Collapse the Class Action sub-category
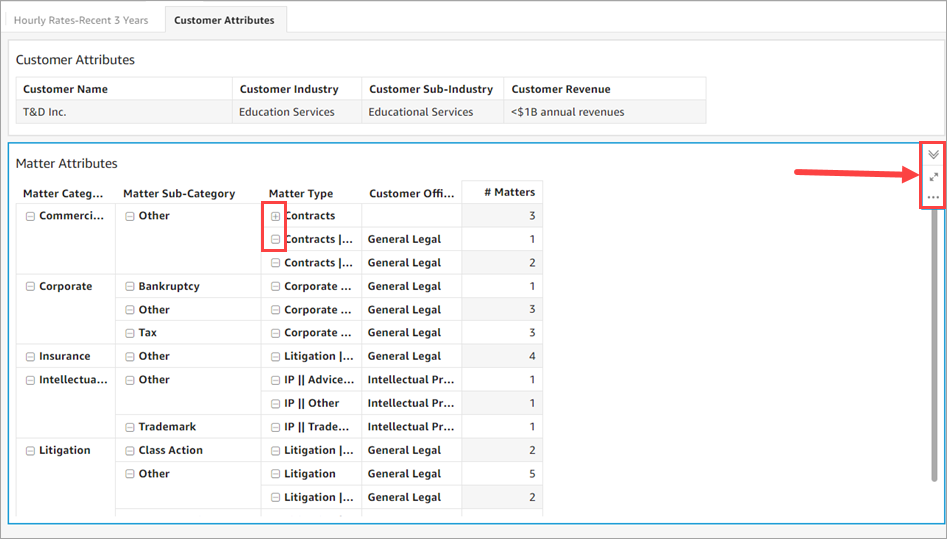Viewport: 947px width, 539px height. pos(130,451)
